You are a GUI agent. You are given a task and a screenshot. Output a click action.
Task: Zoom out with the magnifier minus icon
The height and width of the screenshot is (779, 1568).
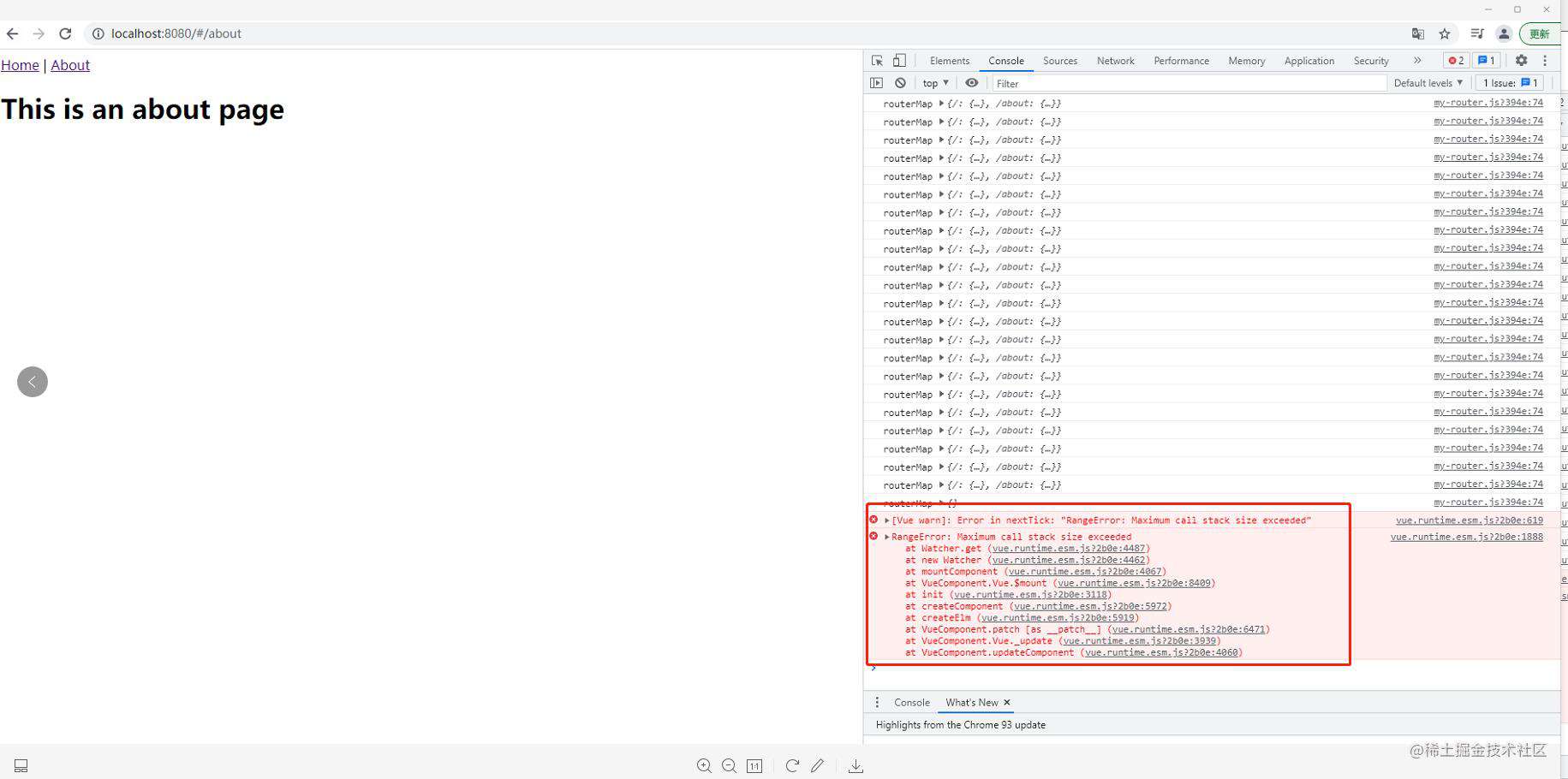coord(729,765)
